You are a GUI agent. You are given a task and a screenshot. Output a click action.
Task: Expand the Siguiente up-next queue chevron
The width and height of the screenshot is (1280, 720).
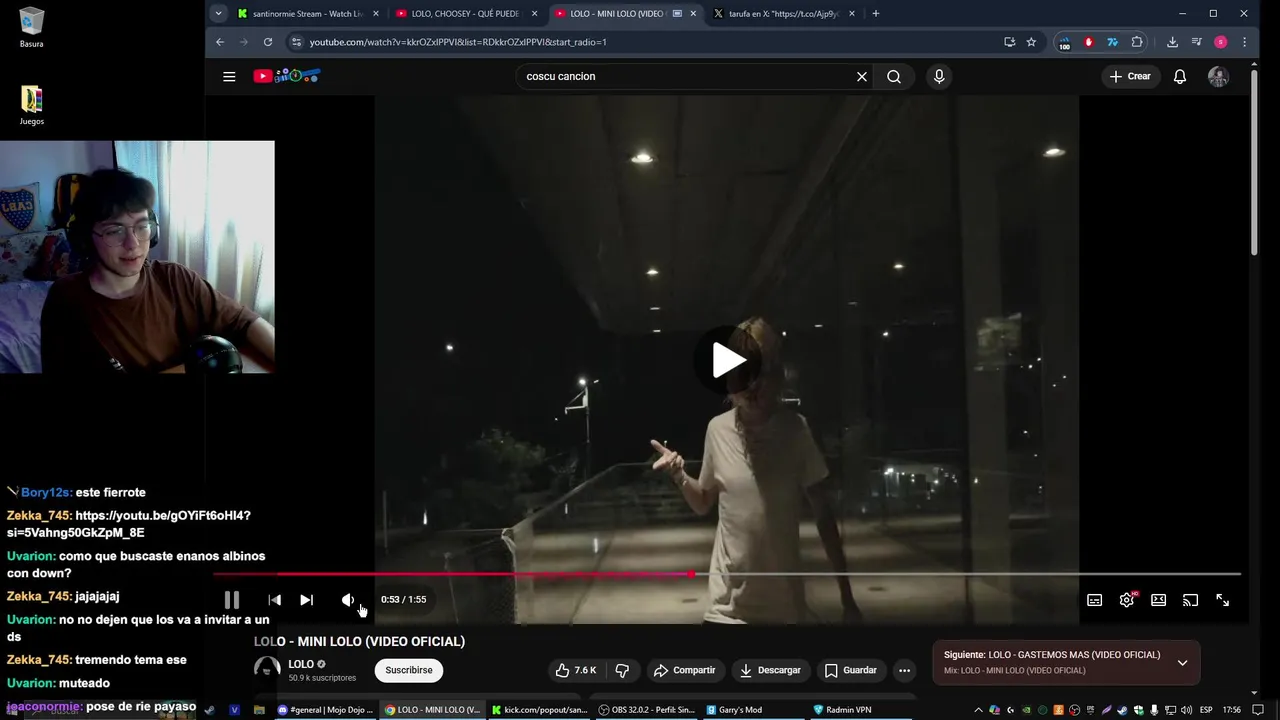(x=1182, y=662)
